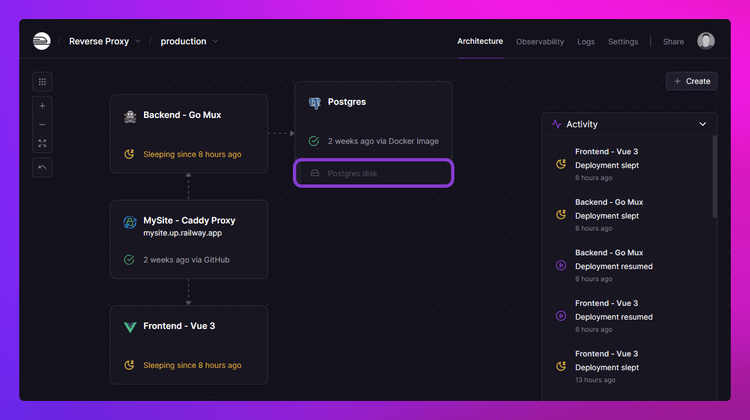This screenshot has height=420, width=750.
Task: Click the Create button
Action: pyautogui.click(x=692, y=81)
